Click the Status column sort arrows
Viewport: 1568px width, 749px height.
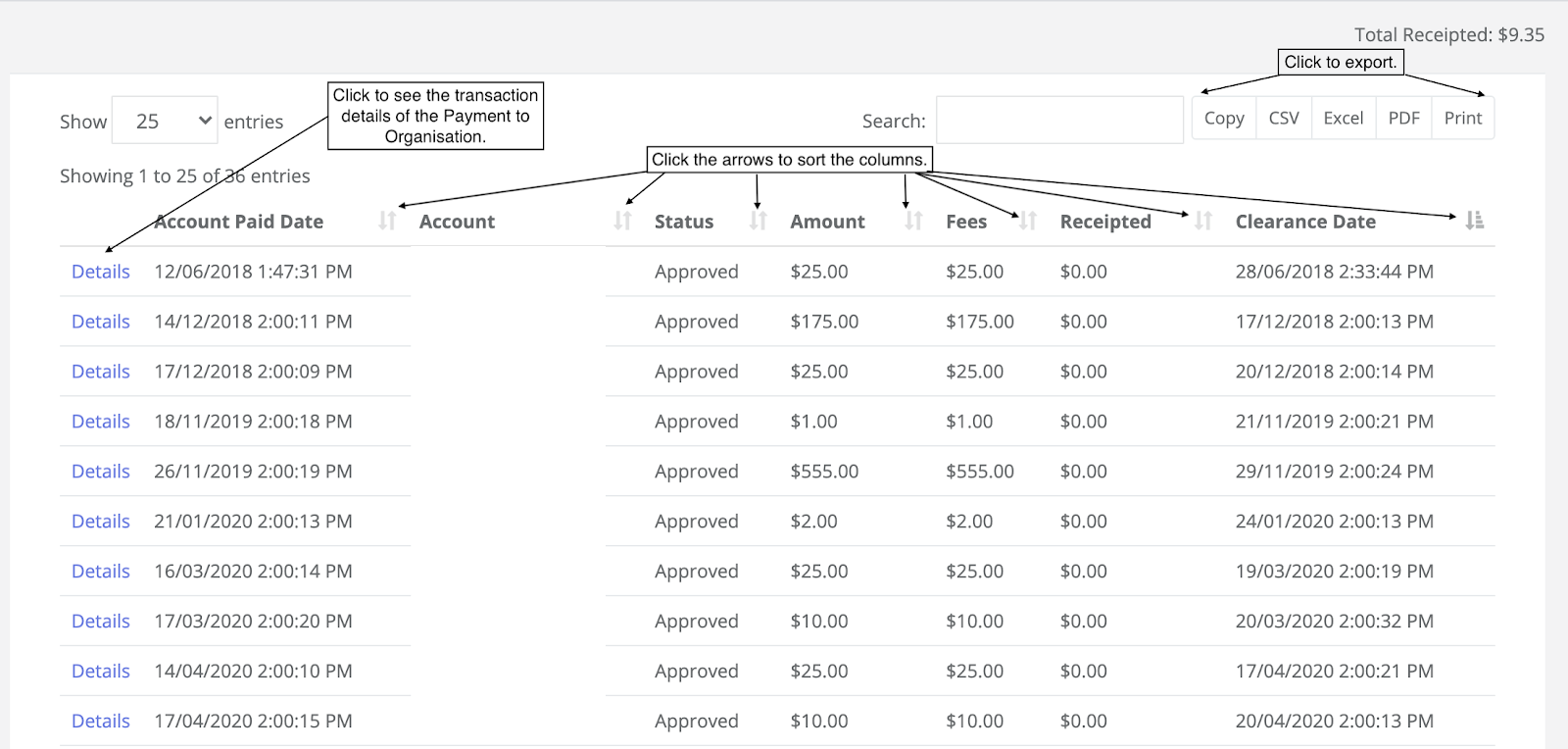coord(758,221)
